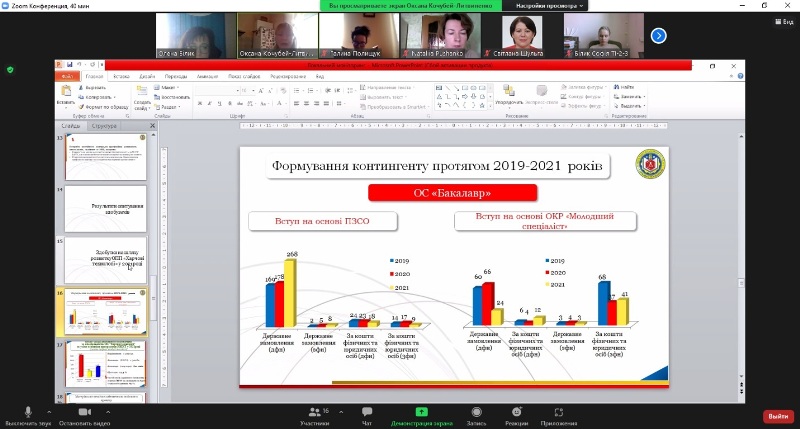The width and height of the screenshot is (800, 429).
Task: Click Вырезать cut command
Action: click(x=92, y=88)
